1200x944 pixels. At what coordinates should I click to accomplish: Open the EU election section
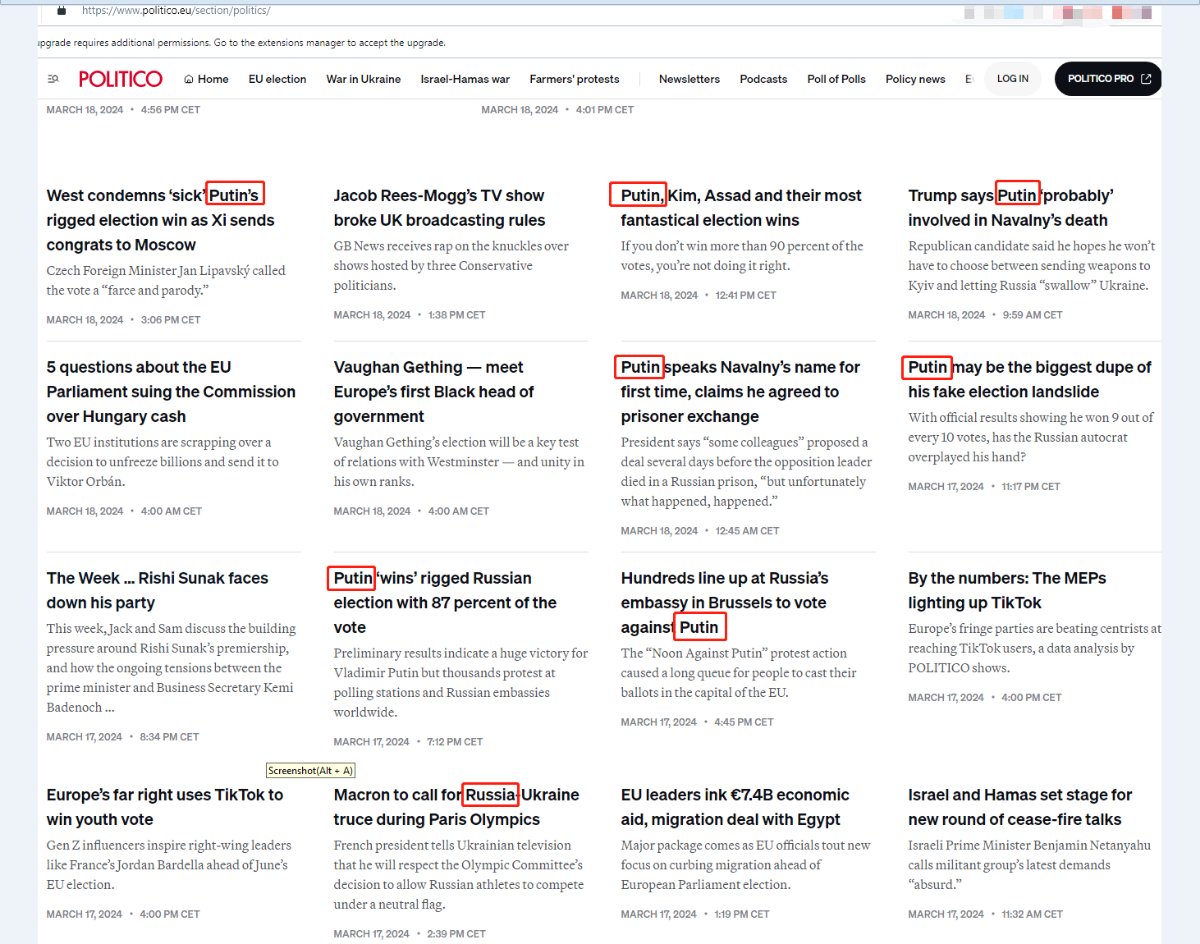pos(277,79)
